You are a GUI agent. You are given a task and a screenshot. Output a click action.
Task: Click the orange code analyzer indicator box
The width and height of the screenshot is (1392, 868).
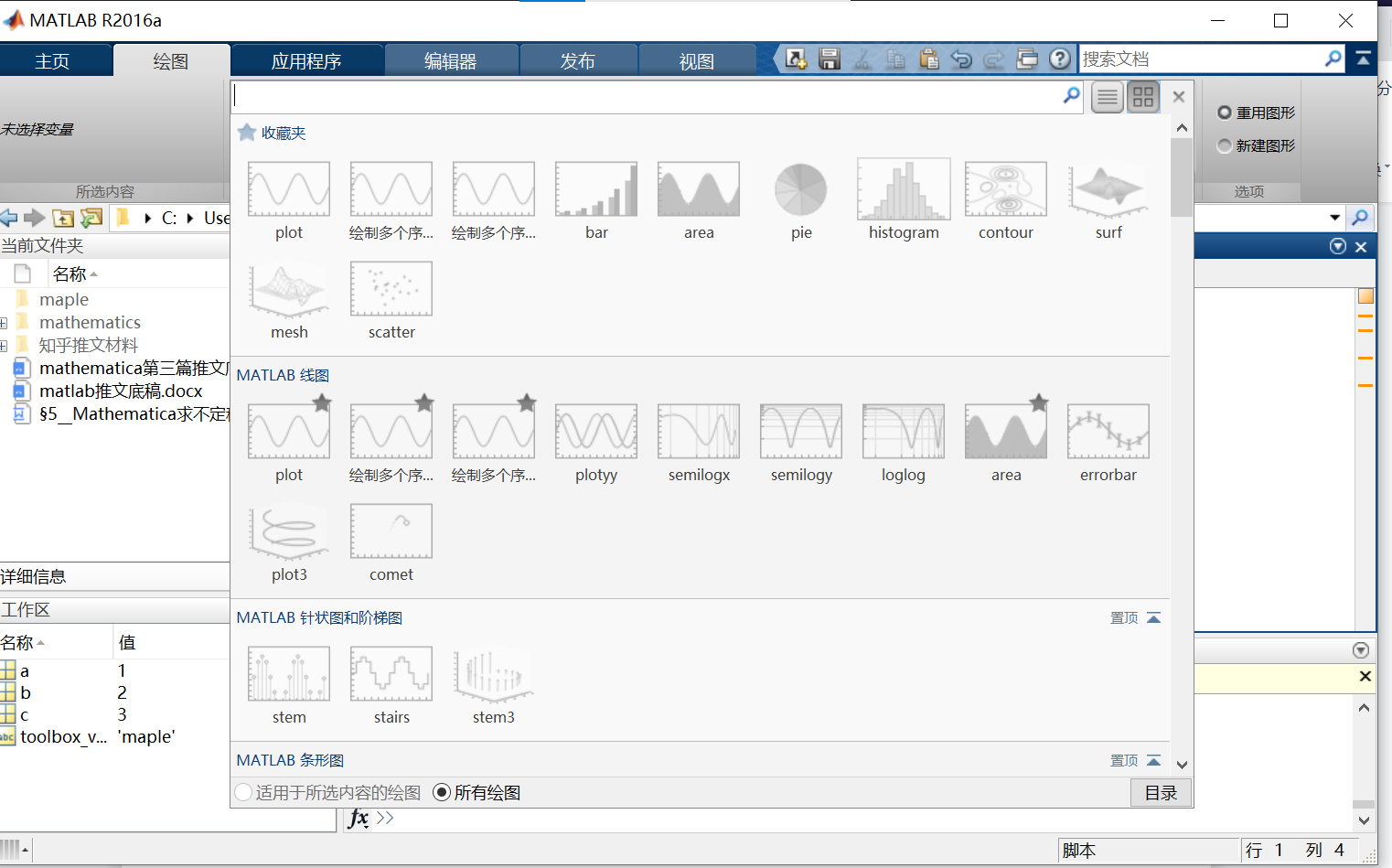[x=1365, y=296]
